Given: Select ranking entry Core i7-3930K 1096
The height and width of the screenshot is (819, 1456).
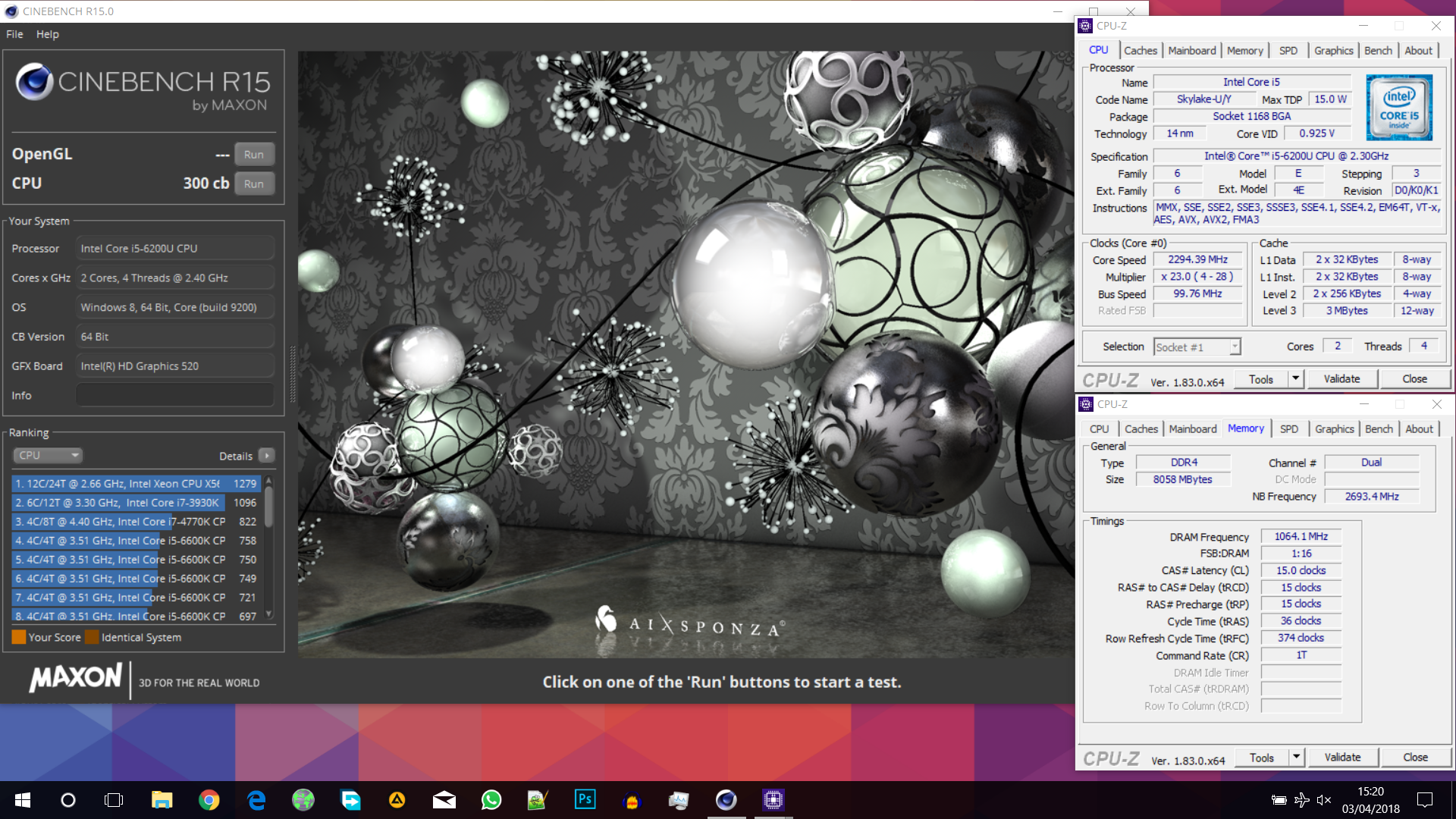Looking at the screenshot, I should pos(136,502).
